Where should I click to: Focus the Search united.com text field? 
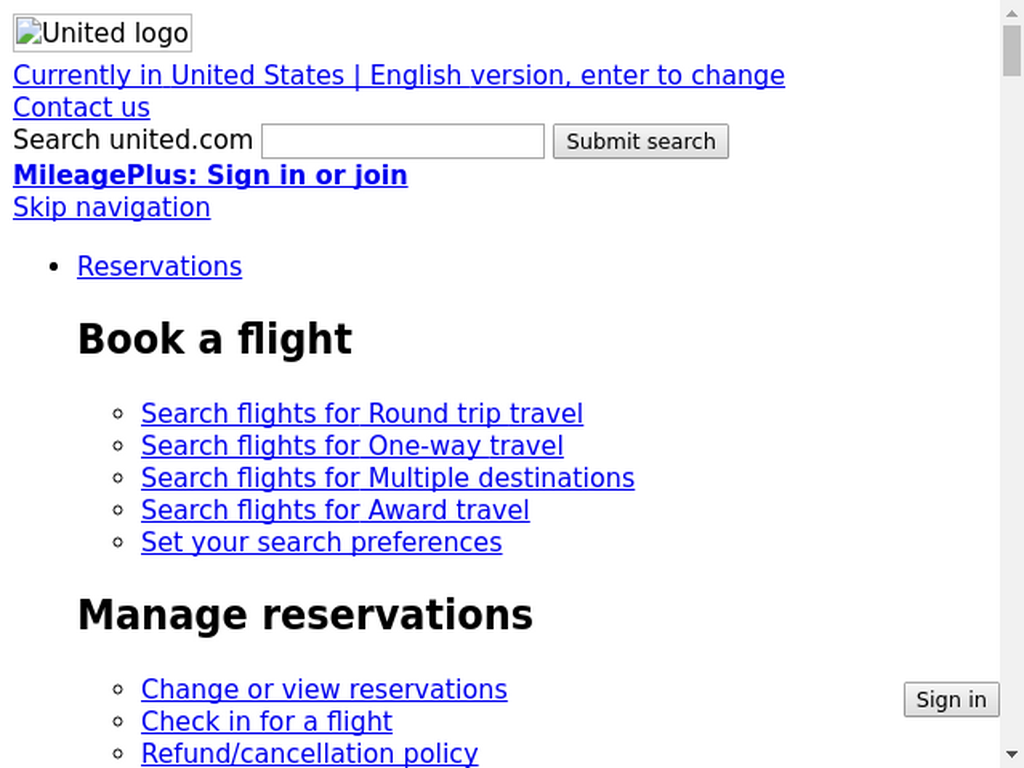pyautogui.click(x=403, y=141)
